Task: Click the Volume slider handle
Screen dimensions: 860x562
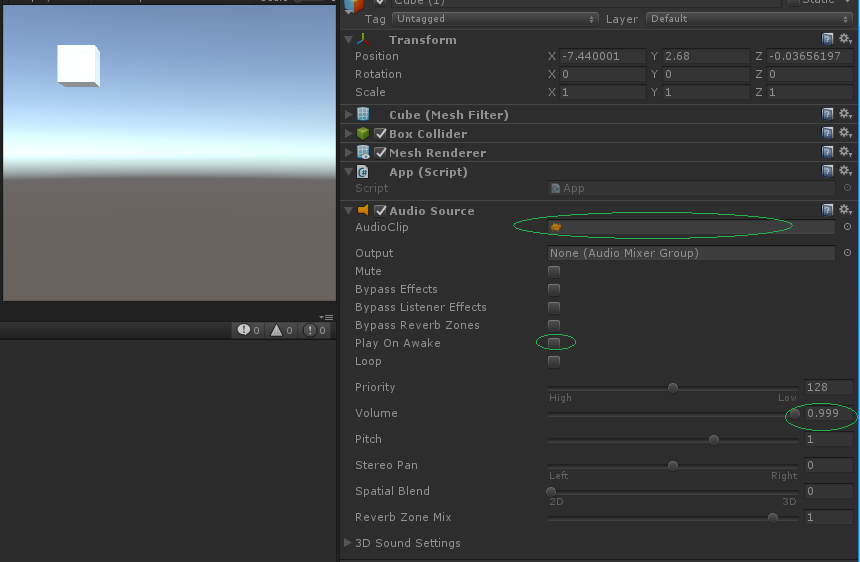Action: coord(795,414)
